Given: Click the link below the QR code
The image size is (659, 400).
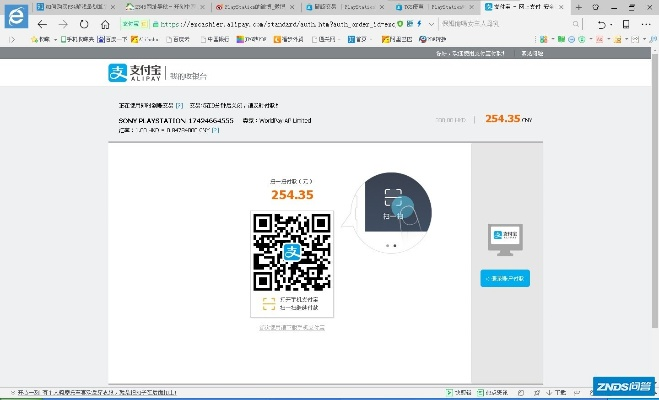Looking at the screenshot, I should point(291,327).
